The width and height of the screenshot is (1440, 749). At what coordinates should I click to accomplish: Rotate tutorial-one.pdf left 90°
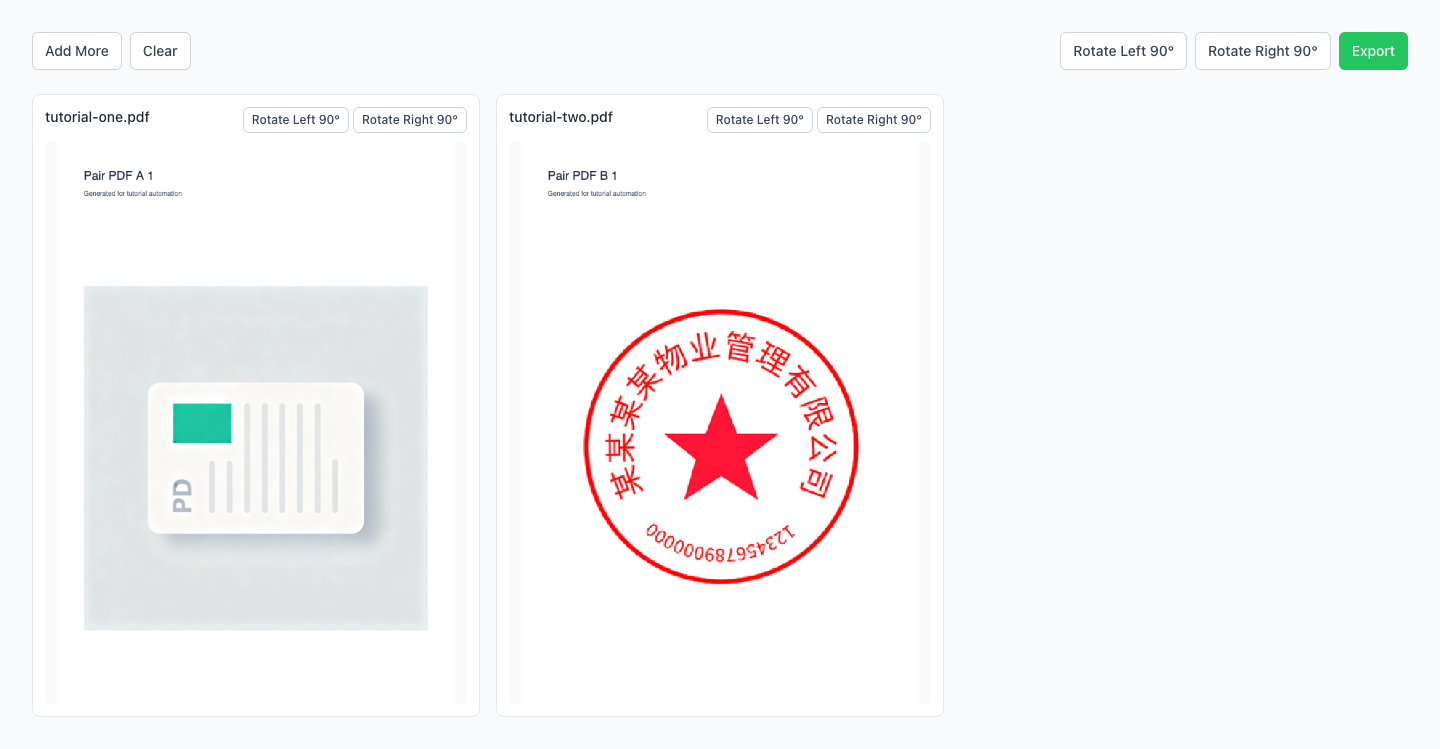[x=295, y=120]
